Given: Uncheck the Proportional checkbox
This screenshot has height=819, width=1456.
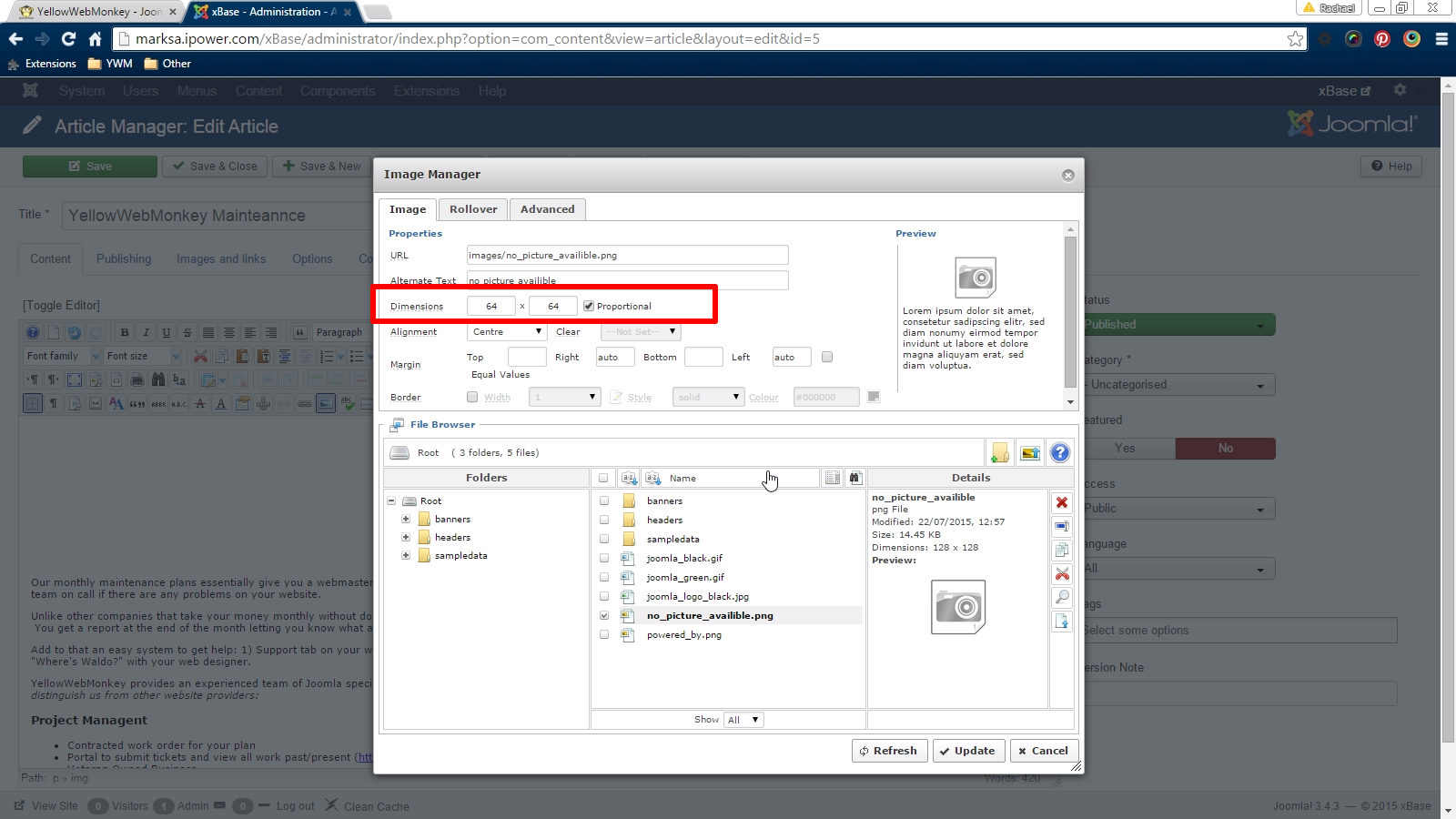Looking at the screenshot, I should point(589,306).
